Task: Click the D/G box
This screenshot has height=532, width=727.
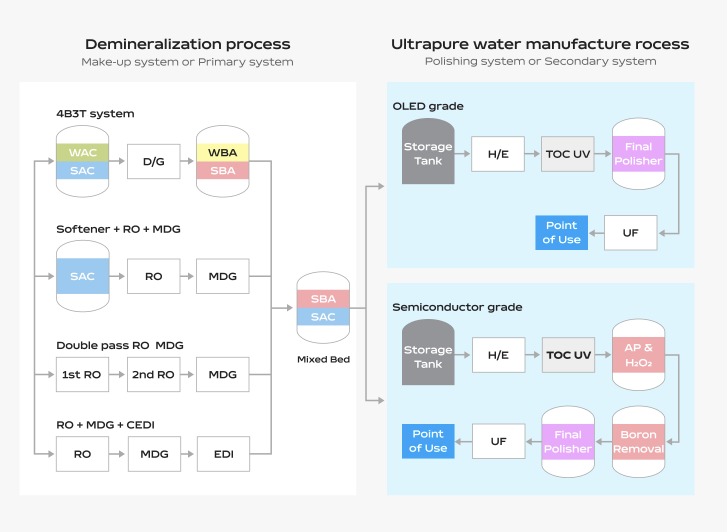Action: coord(153,161)
